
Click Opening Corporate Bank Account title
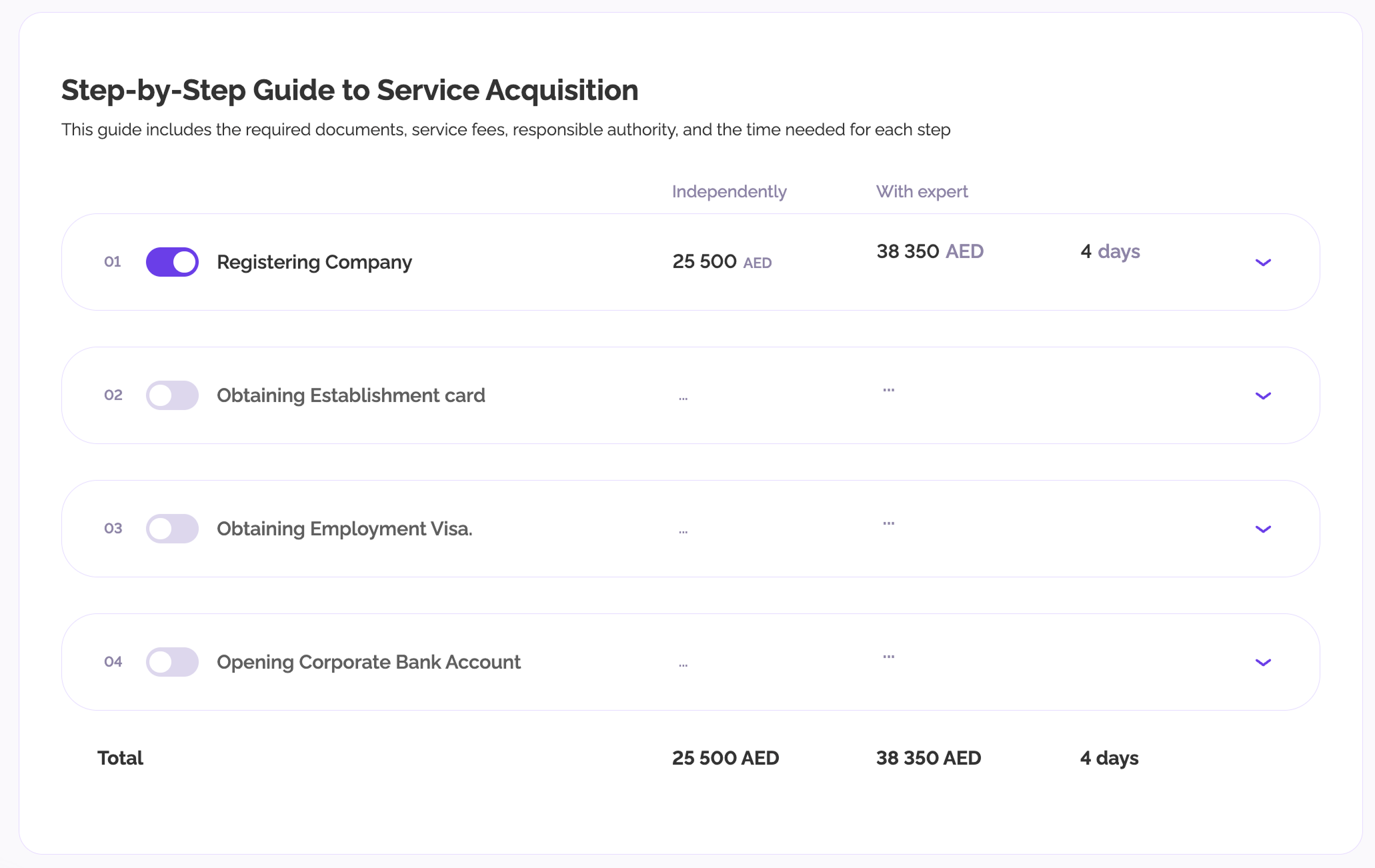tap(368, 662)
